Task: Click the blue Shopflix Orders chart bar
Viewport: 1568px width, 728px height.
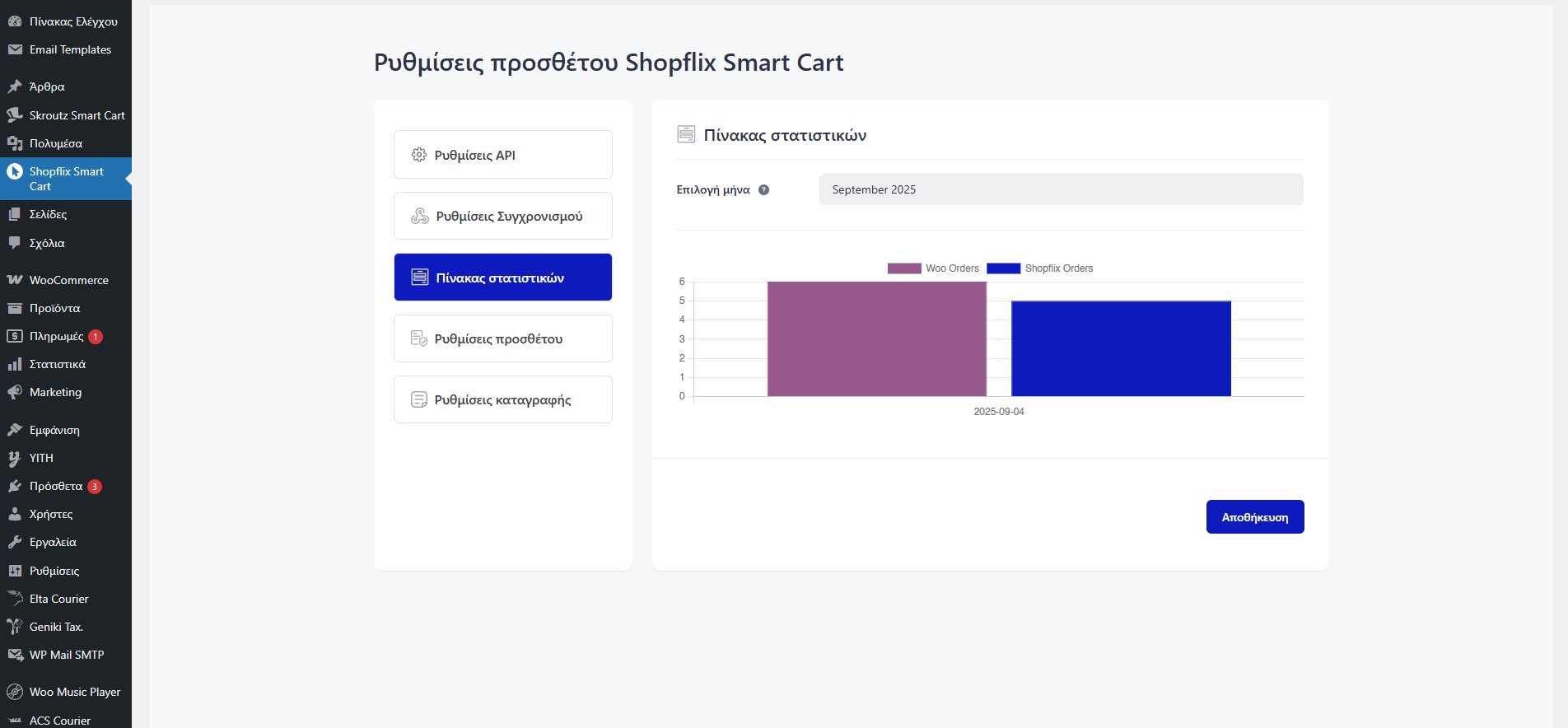Action: pos(1120,348)
